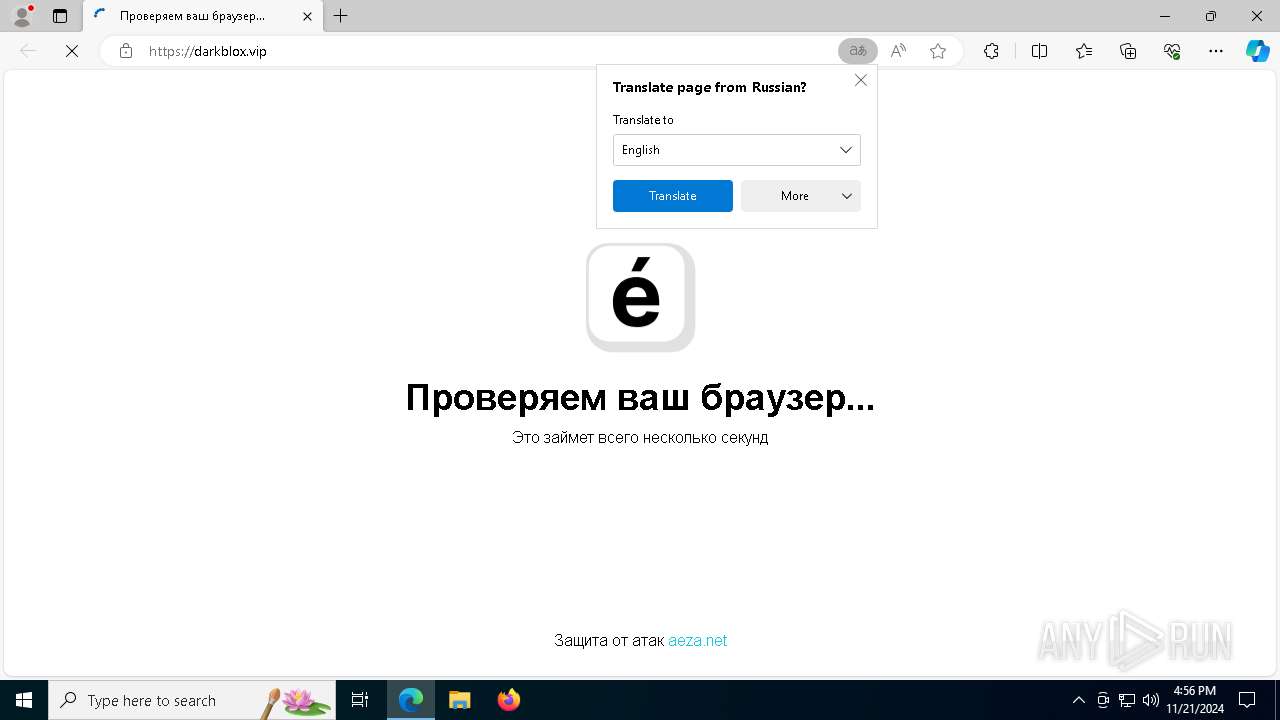The width and height of the screenshot is (1280, 720).
Task: Follow the aeza.net link
Action: (x=698, y=640)
